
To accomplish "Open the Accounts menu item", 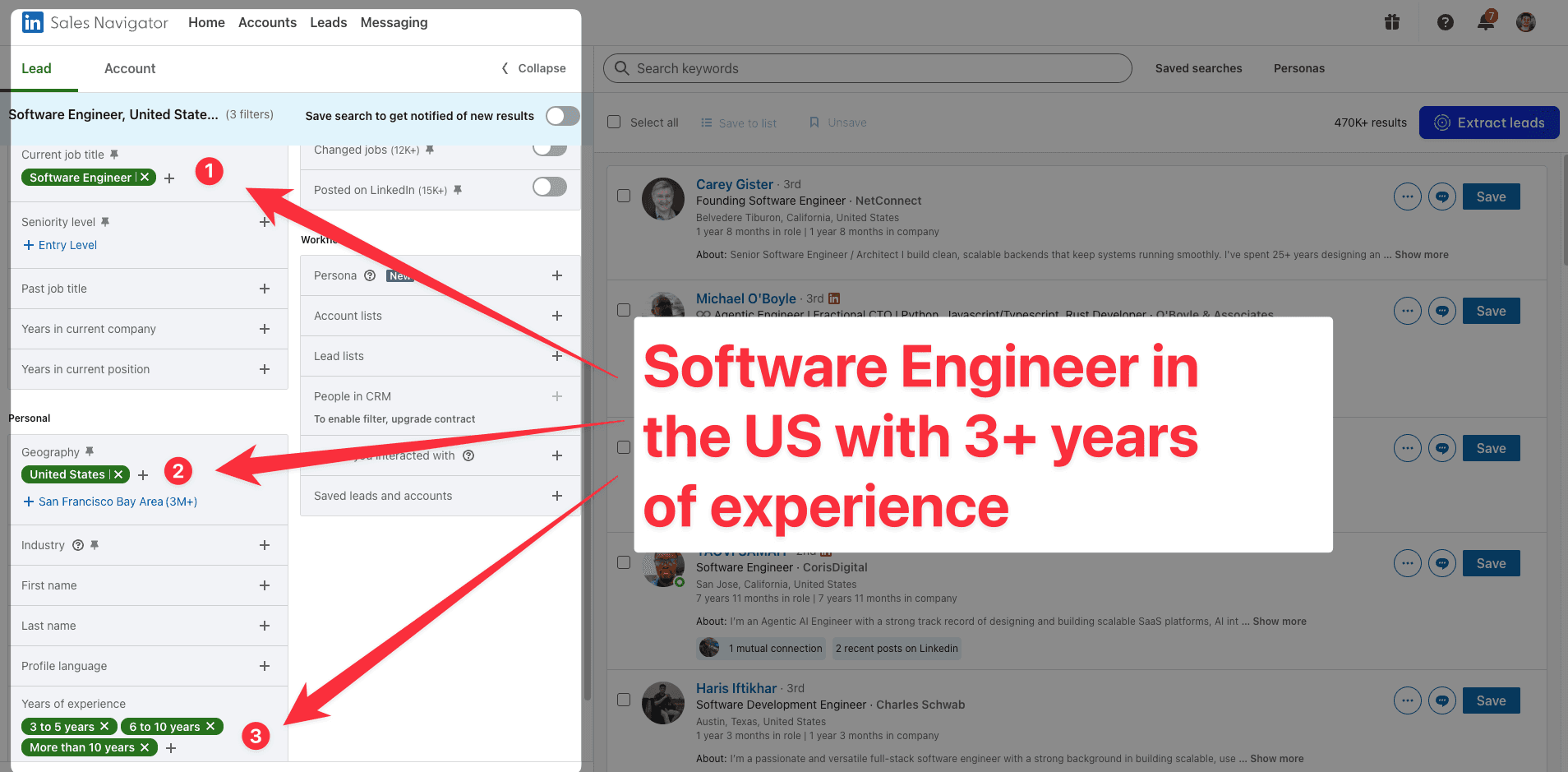I will (x=267, y=22).
